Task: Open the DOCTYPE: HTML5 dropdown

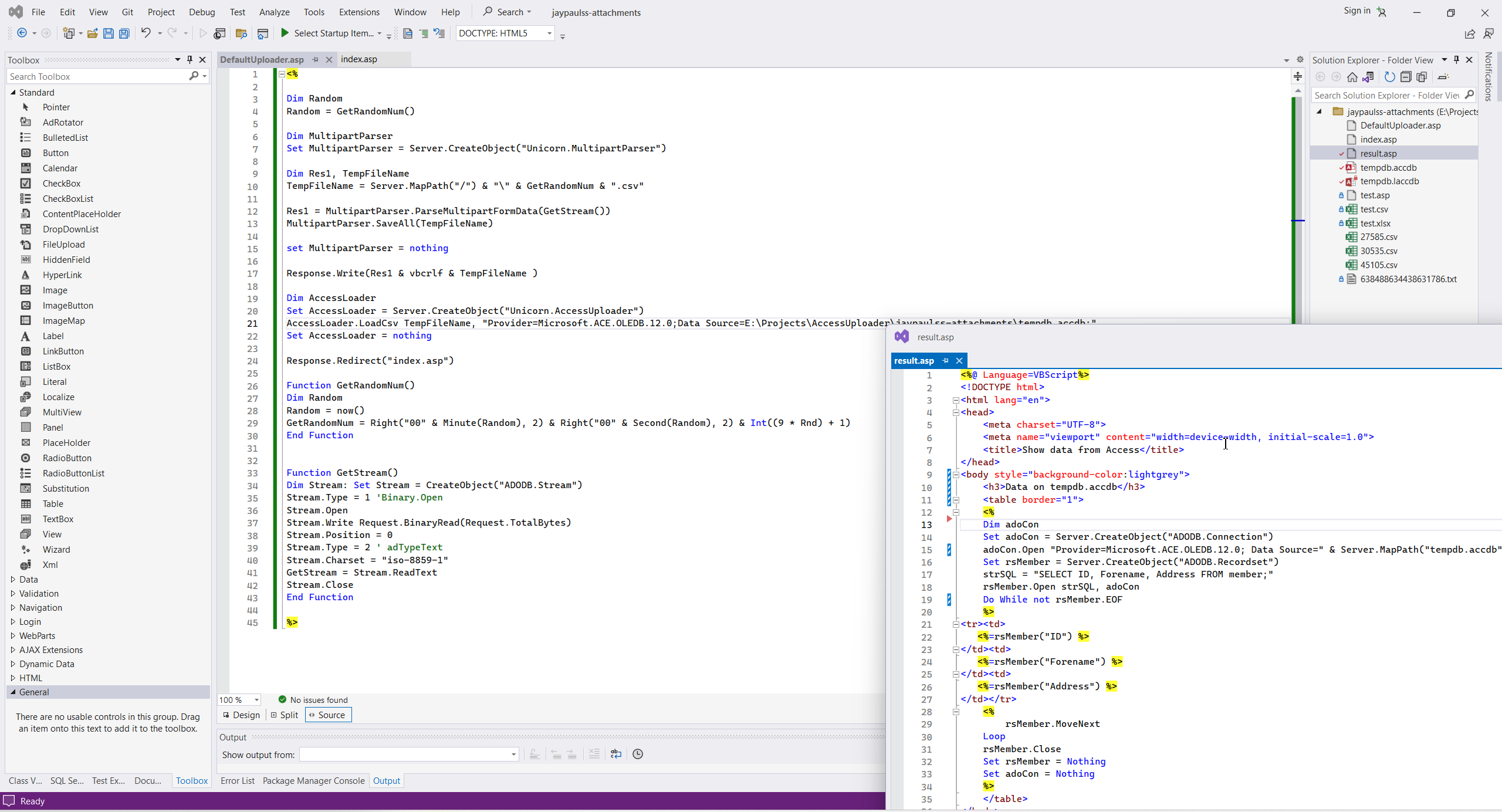Action: (x=549, y=33)
